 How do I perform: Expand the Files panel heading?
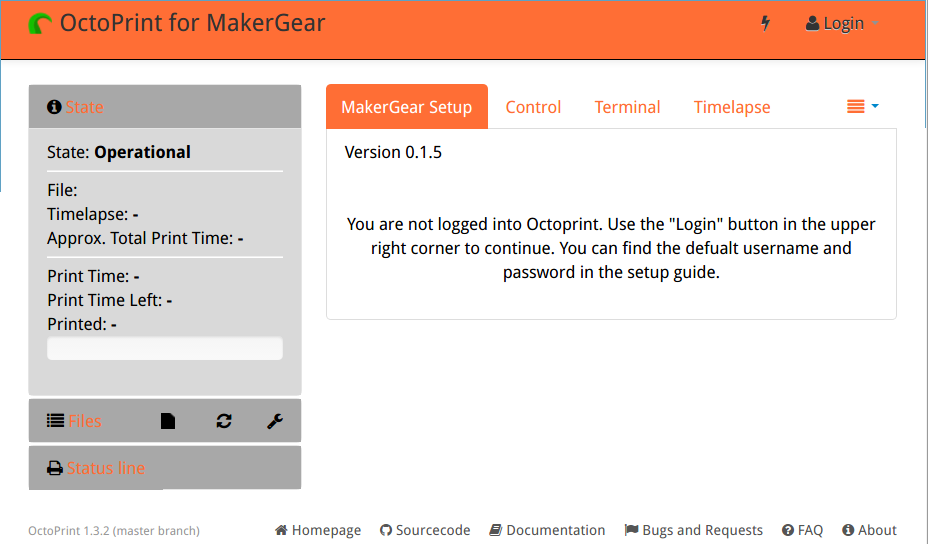point(85,421)
